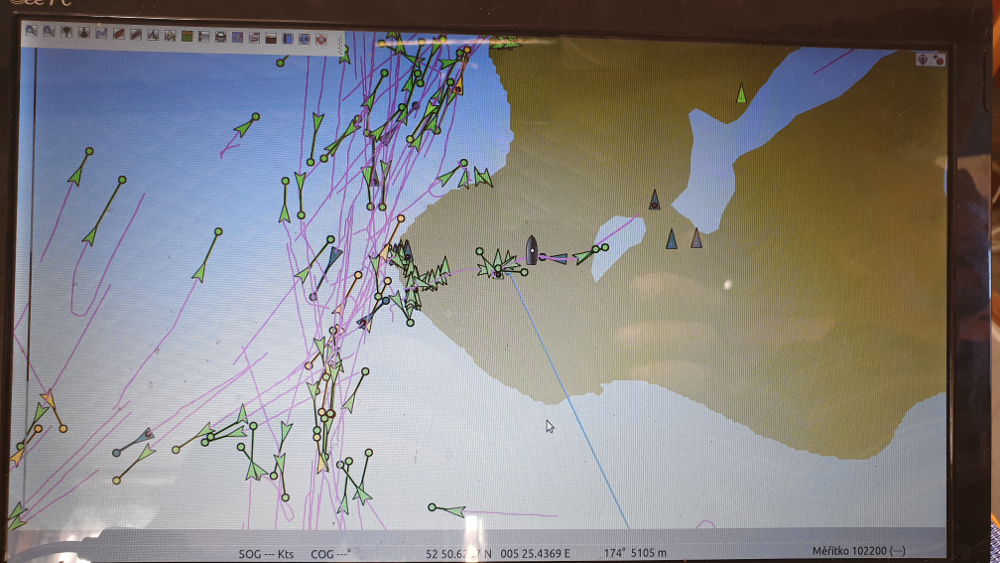Select the grey own-ship marker on chart
This screenshot has height=563, width=1000.
(x=532, y=249)
